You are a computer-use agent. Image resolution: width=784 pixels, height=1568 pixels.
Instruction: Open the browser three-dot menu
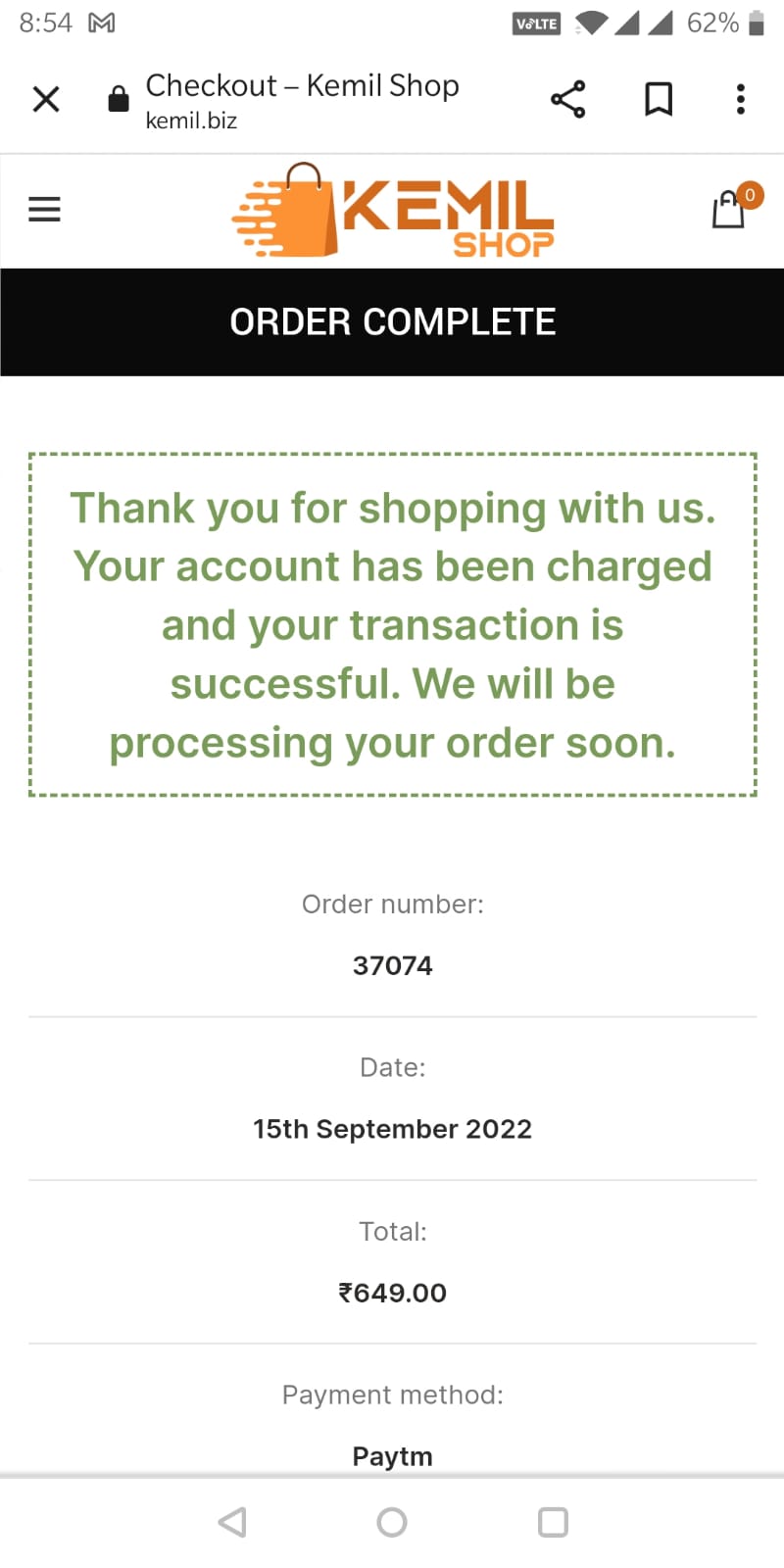click(741, 99)
